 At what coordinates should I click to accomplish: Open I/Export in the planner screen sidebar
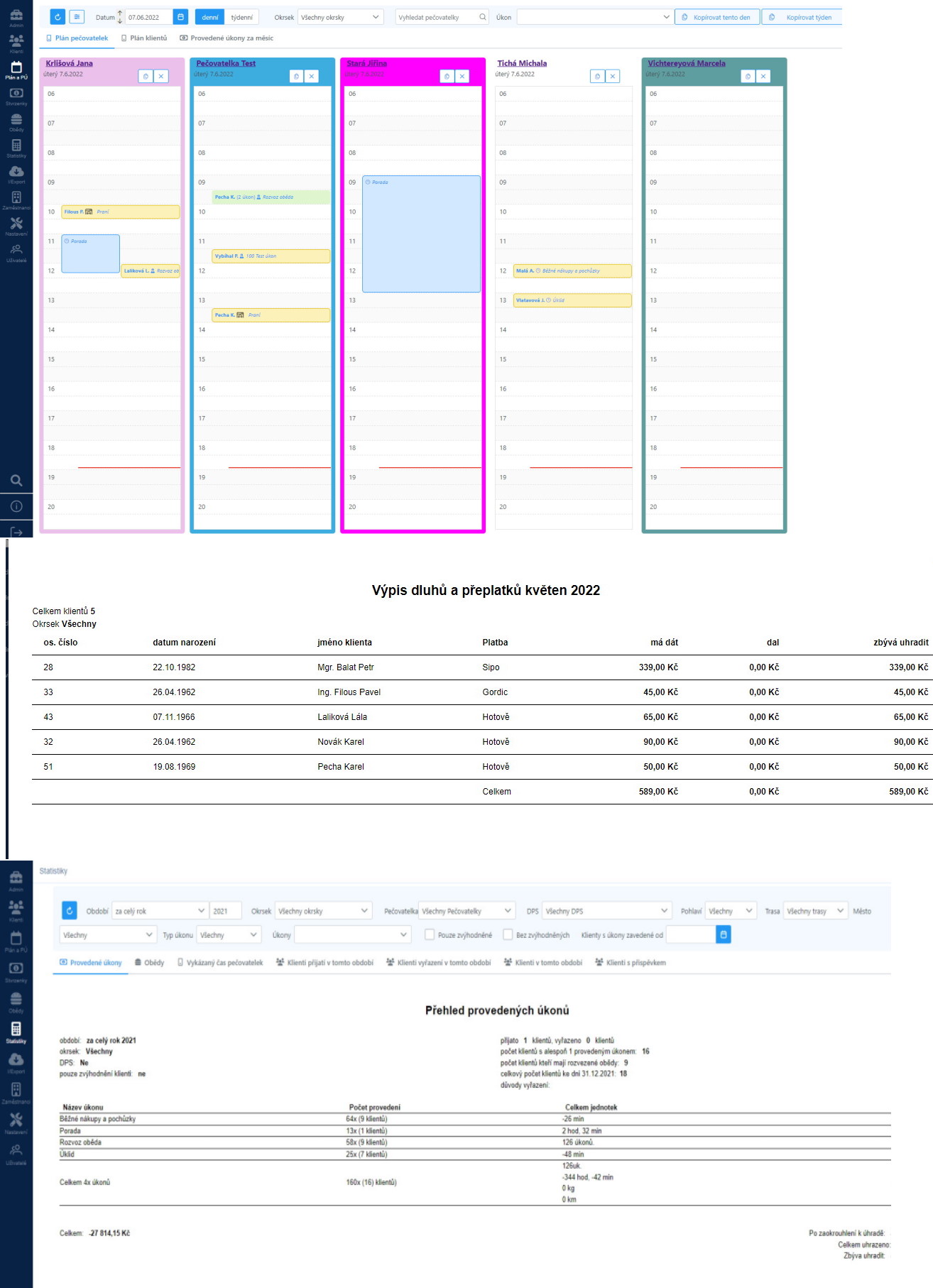[x=16, y=175]
